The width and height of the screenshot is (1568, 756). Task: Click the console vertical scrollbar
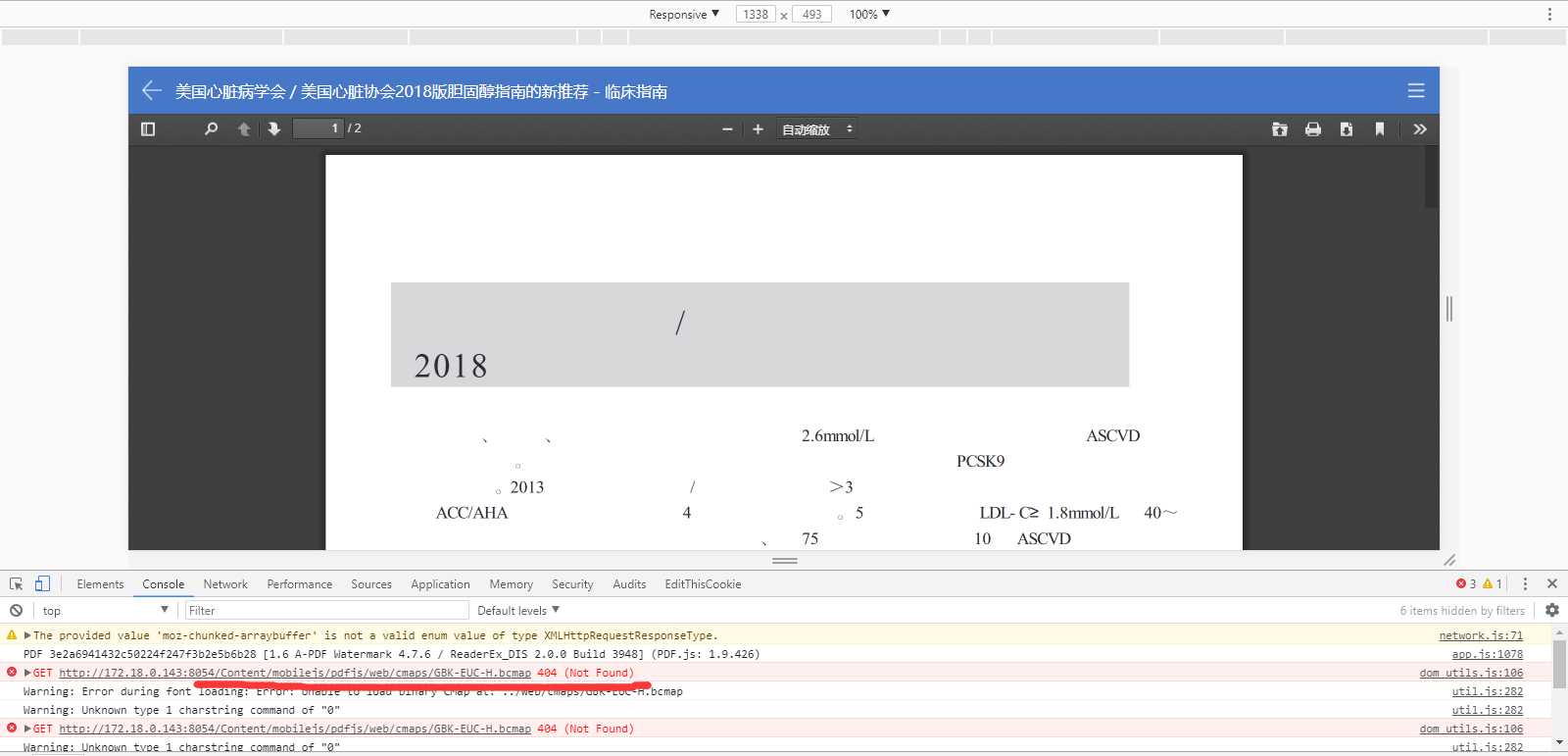click(x=1559, y=665)
